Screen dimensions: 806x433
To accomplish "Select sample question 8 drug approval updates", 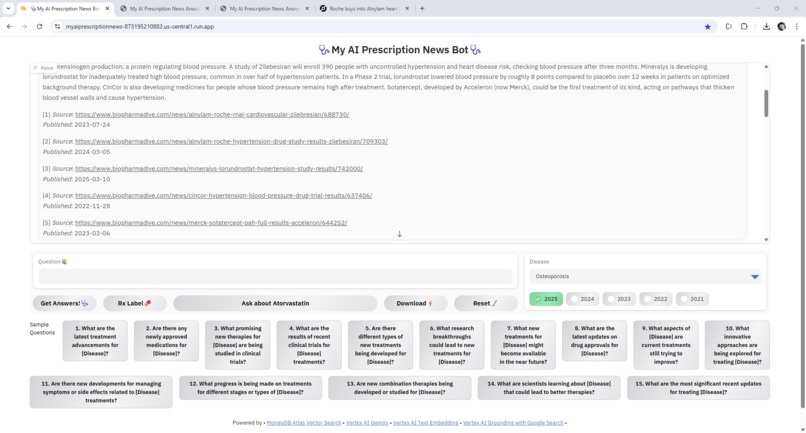I will (x=594, y=340).
